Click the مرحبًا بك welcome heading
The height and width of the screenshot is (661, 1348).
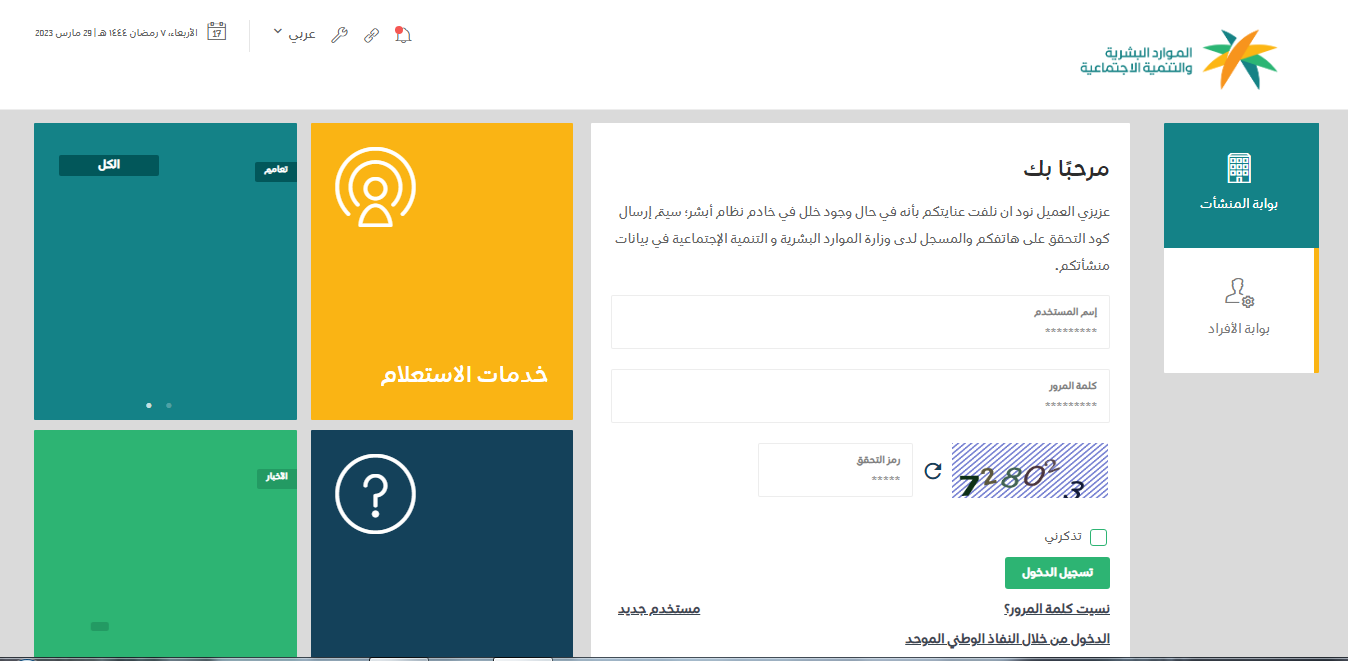point(1066,168)
